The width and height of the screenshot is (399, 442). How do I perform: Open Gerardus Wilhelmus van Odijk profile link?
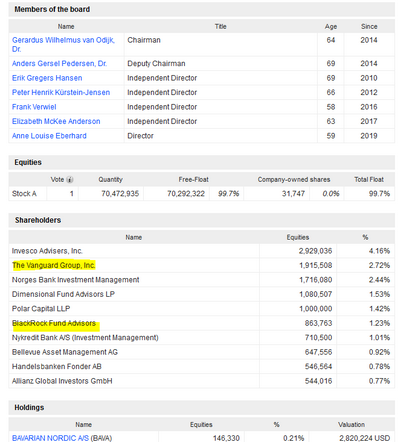point(63,44)
